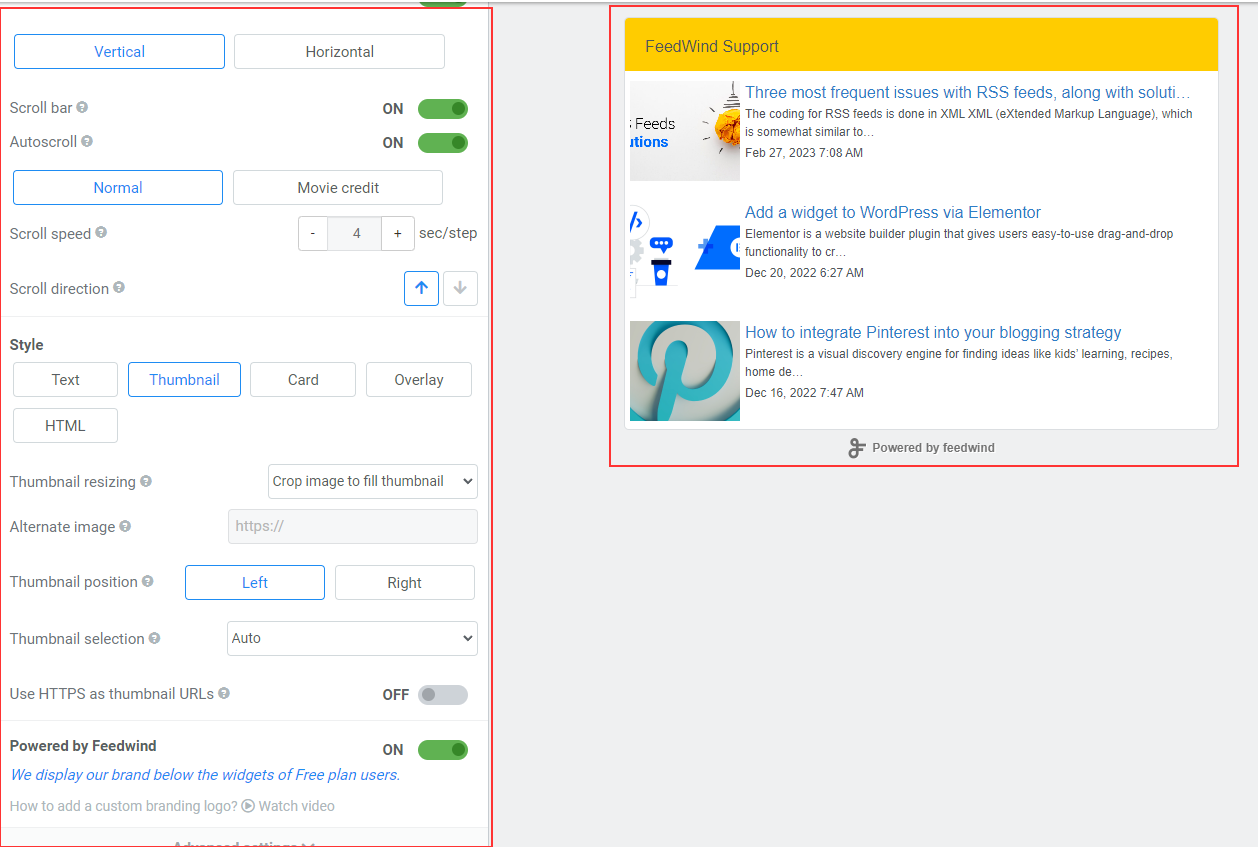The width and height of the screenshot is (1258, 847).
Task: Turn off the Autoscroll switch
Action: coord(443,143)
